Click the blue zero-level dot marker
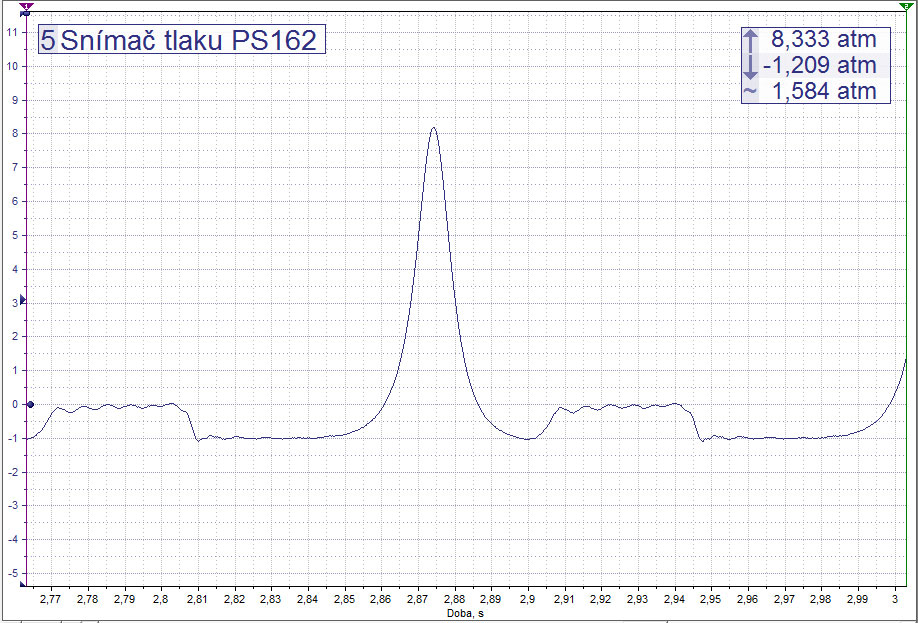Screen dimensions: 918x623 click(30, 404)
